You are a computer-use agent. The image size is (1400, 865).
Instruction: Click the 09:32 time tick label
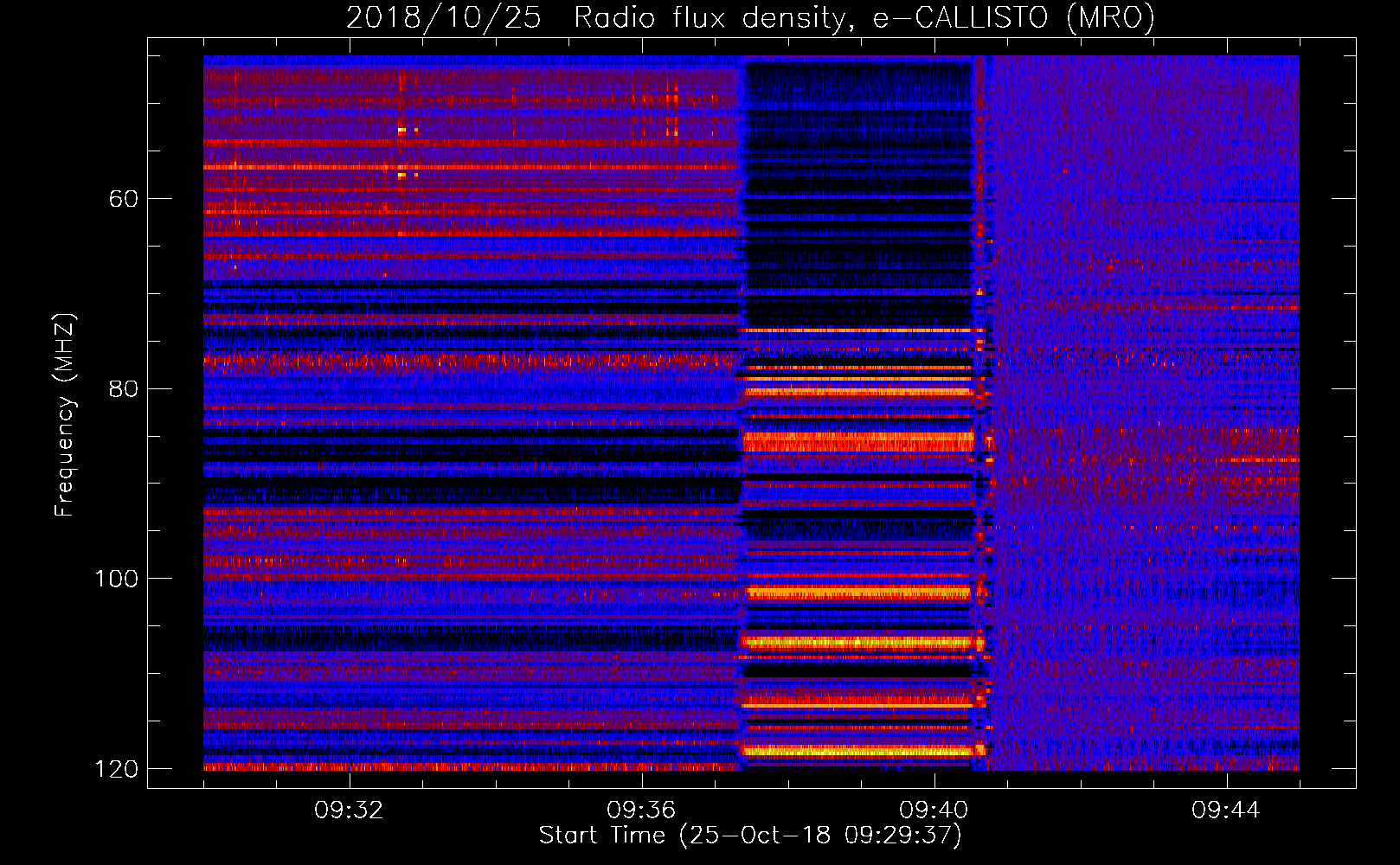[349, 811]
